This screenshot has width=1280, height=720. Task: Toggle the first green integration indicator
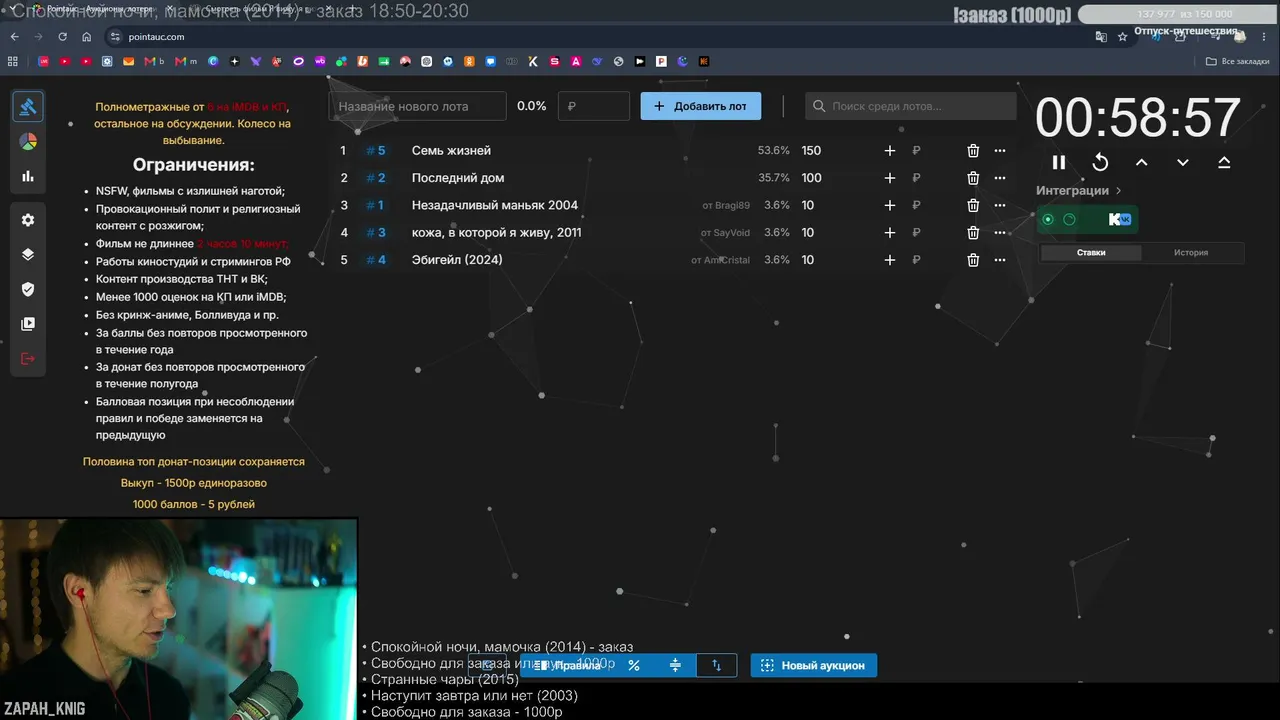[1048, 219]
